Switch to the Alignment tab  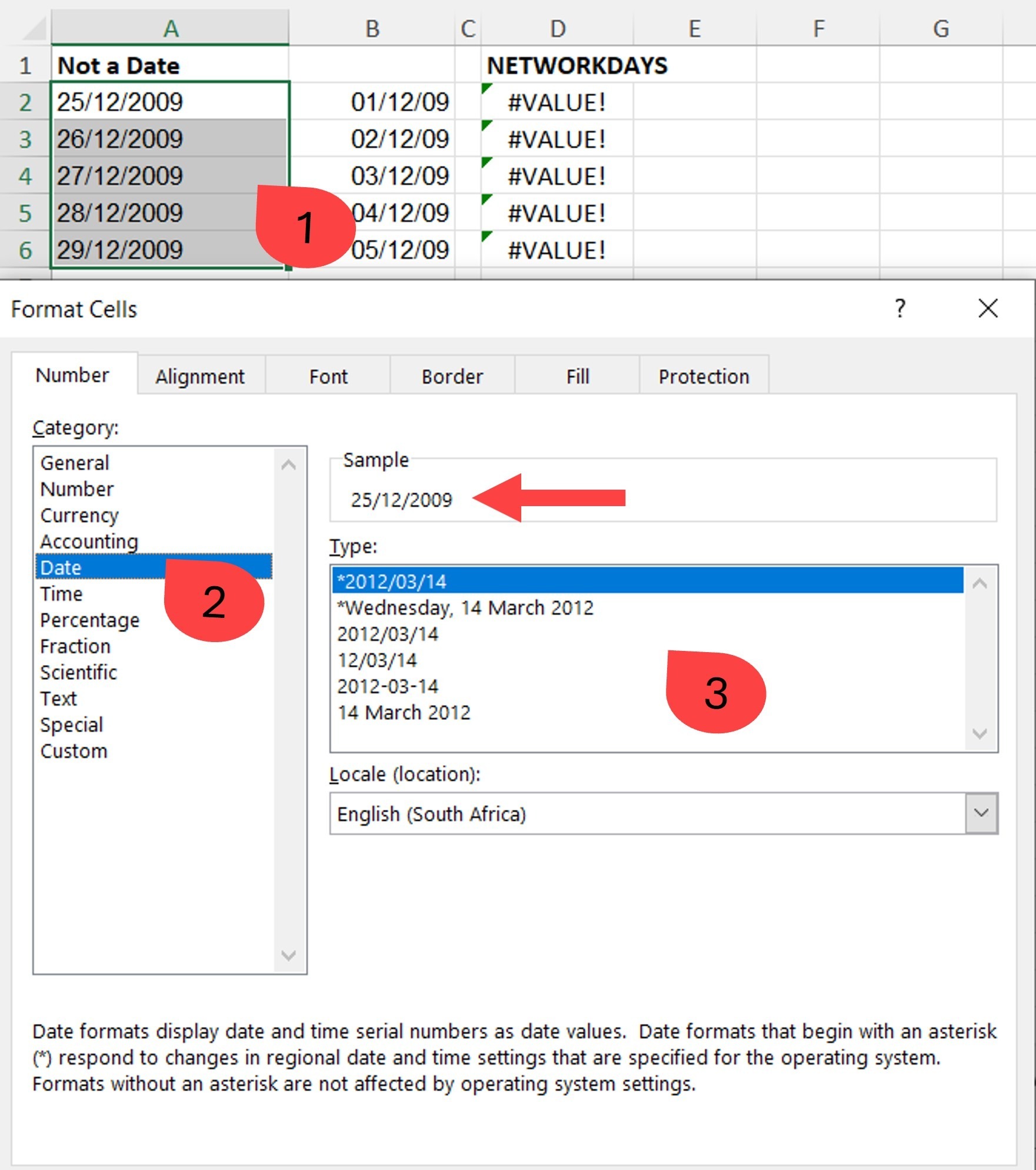point(200,375)
